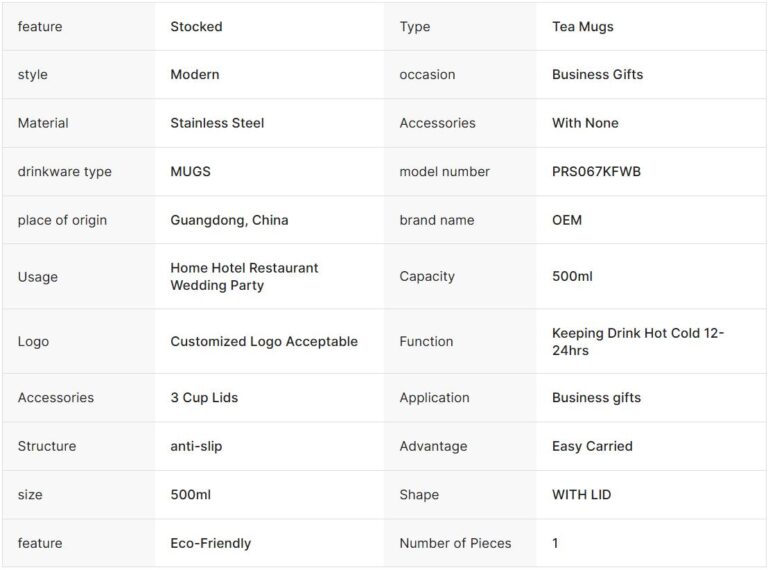
Task: Select the Modern style value
Action: (x=194, y=74)
